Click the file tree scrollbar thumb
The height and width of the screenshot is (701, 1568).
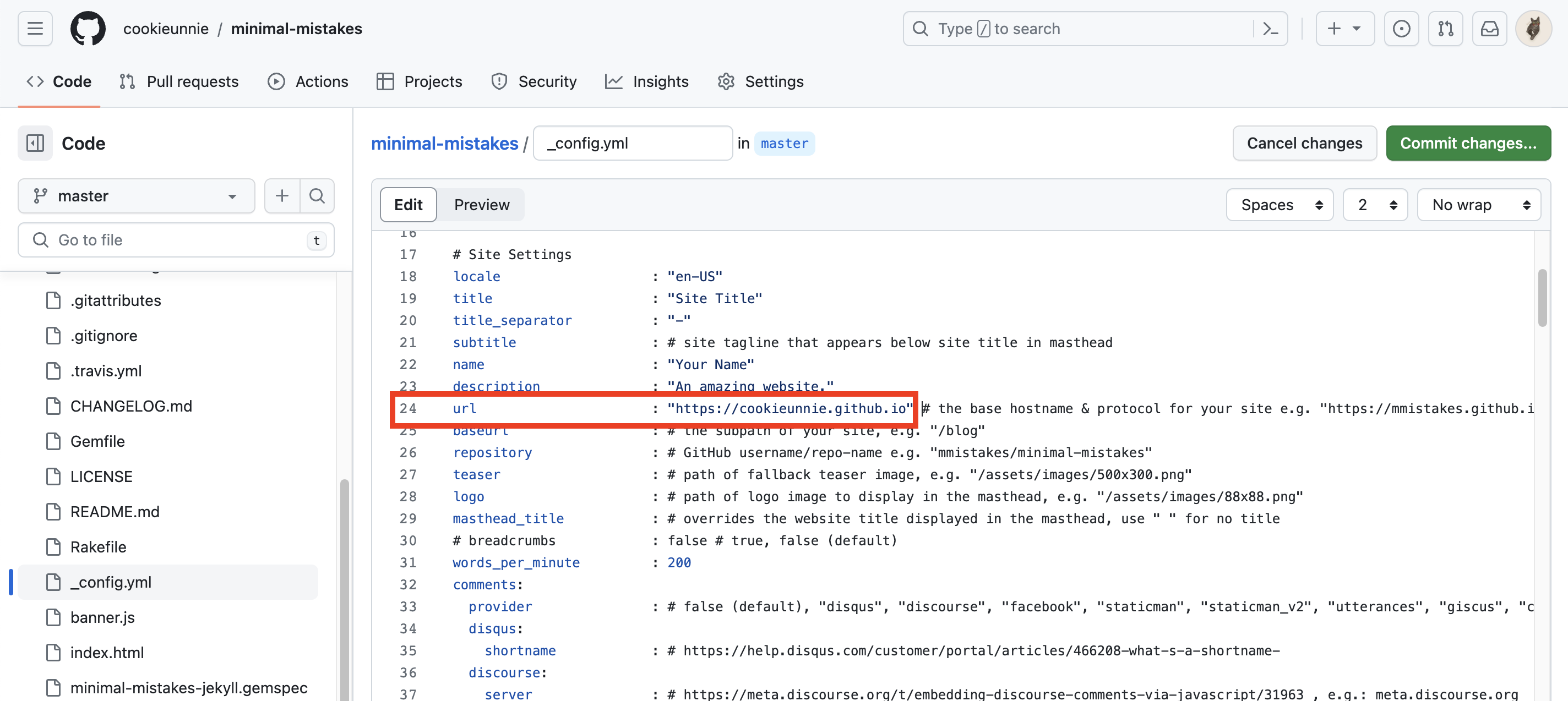tap(344, 589)
